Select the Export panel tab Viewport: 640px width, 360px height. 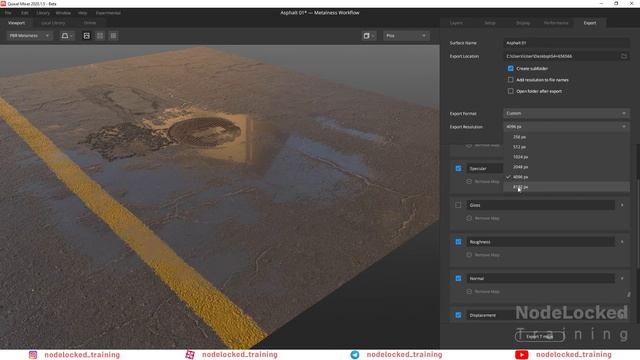(x=590, y=23)
